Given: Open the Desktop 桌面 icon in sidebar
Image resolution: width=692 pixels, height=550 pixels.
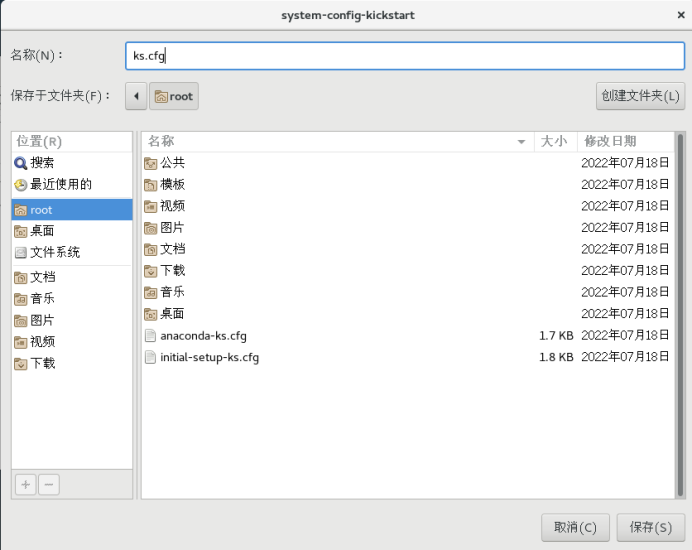Looking at the screenshot, I should coord(21,231).
